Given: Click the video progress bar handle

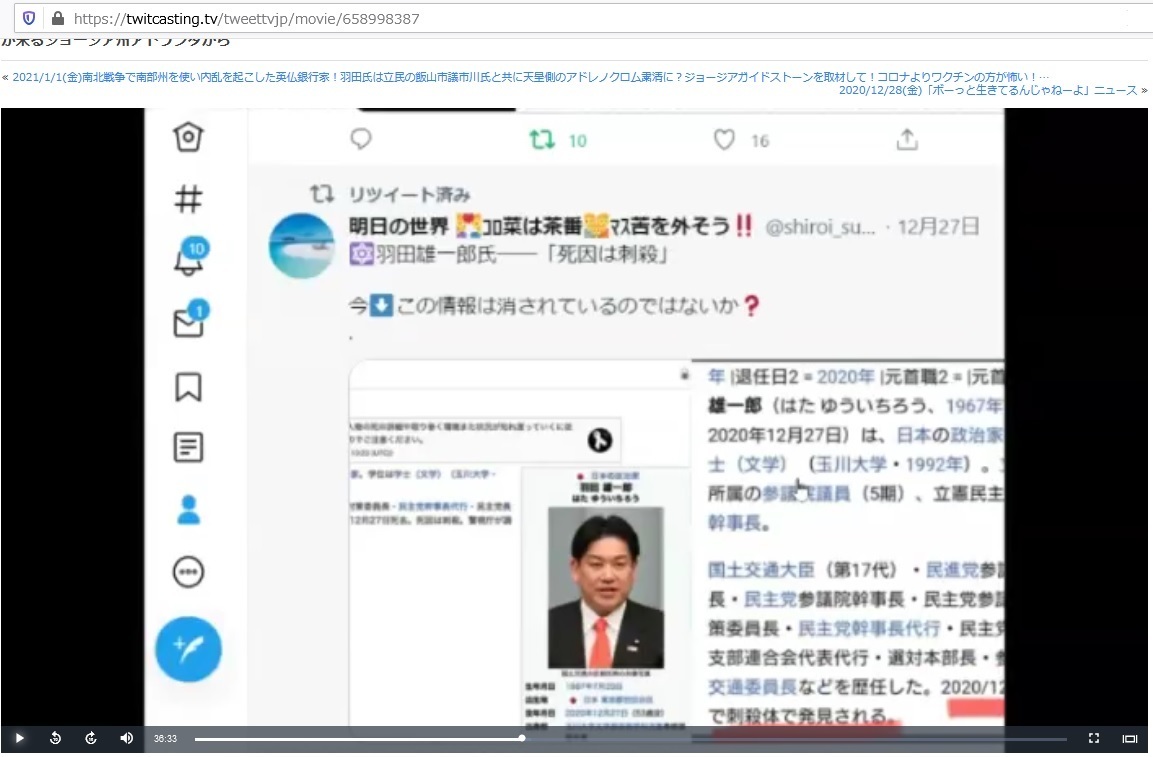Looking at the screenshot, I should pyautogui.click(x=521, y=738).
